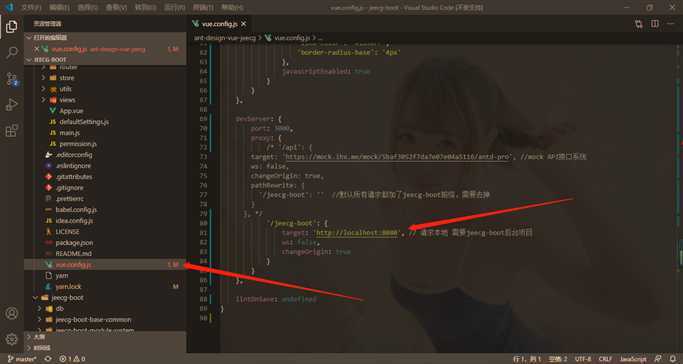Screen dimensions: 683x364
Task: Open notifications bell in status bar
Action: pos(673,359)
